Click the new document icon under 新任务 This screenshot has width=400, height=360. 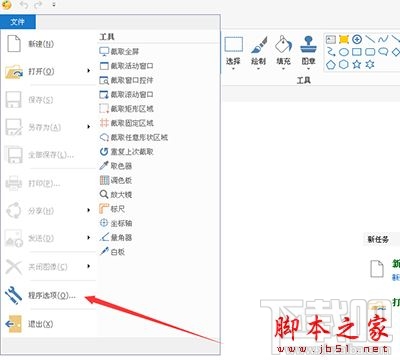pyautogui.click(x=377, y=269)
